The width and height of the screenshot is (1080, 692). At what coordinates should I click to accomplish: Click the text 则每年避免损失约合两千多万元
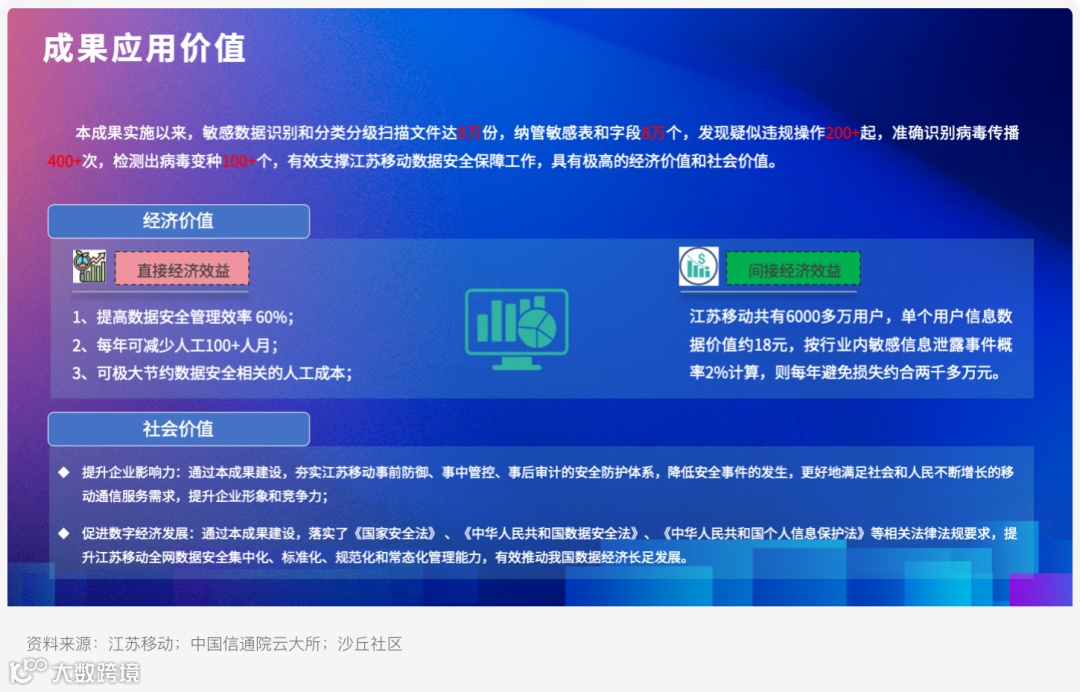click(884, 373)
